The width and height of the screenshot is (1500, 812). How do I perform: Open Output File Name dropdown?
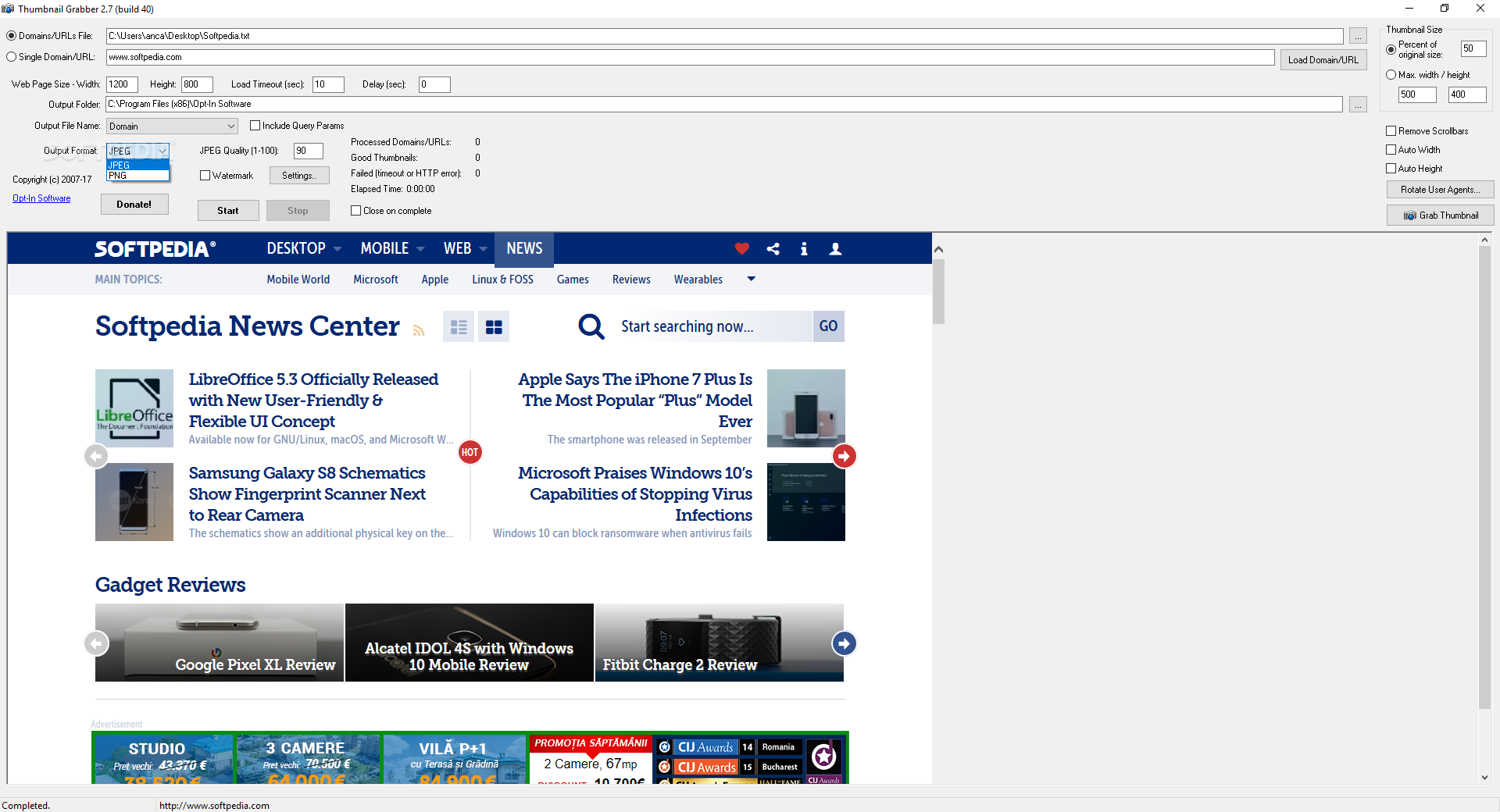point(172,126)
